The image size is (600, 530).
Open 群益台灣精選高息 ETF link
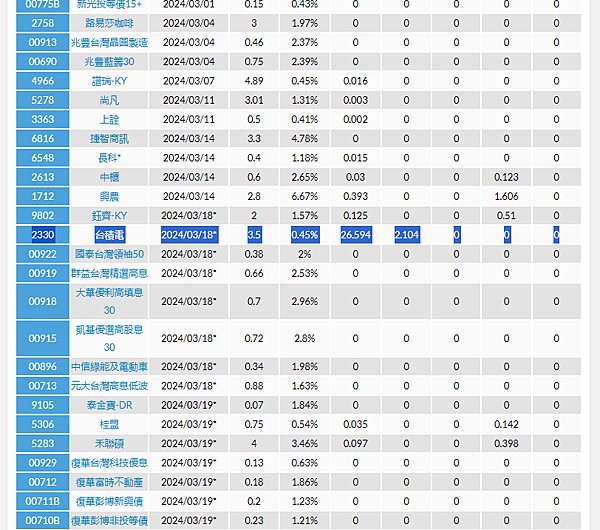(109, 273)
